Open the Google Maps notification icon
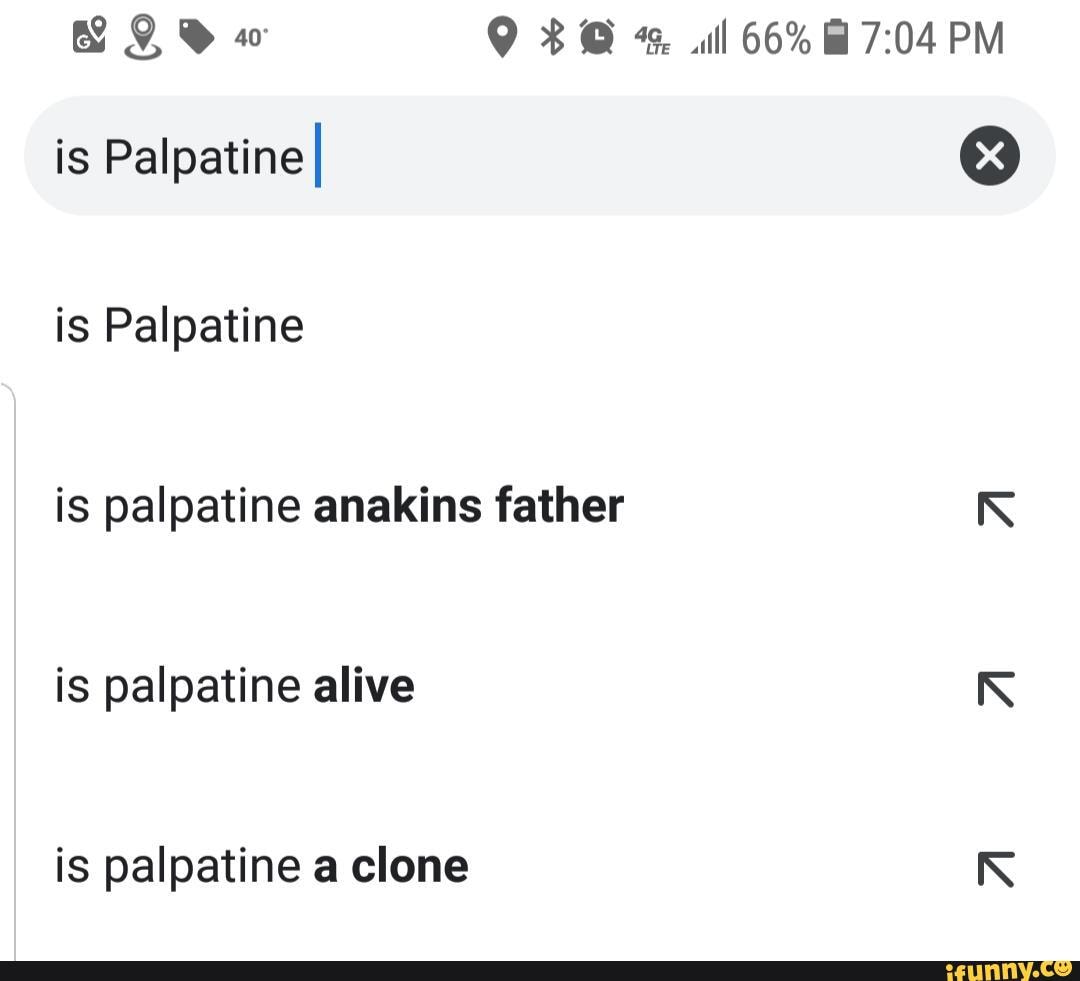1080x981 pixels. 88,35
